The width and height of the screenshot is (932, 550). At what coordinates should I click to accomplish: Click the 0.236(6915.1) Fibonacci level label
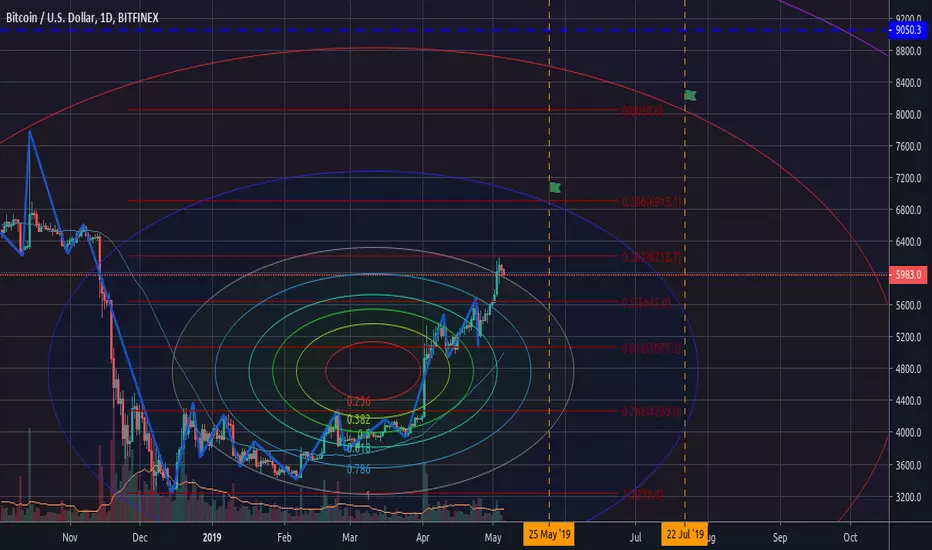coord(651,202)
